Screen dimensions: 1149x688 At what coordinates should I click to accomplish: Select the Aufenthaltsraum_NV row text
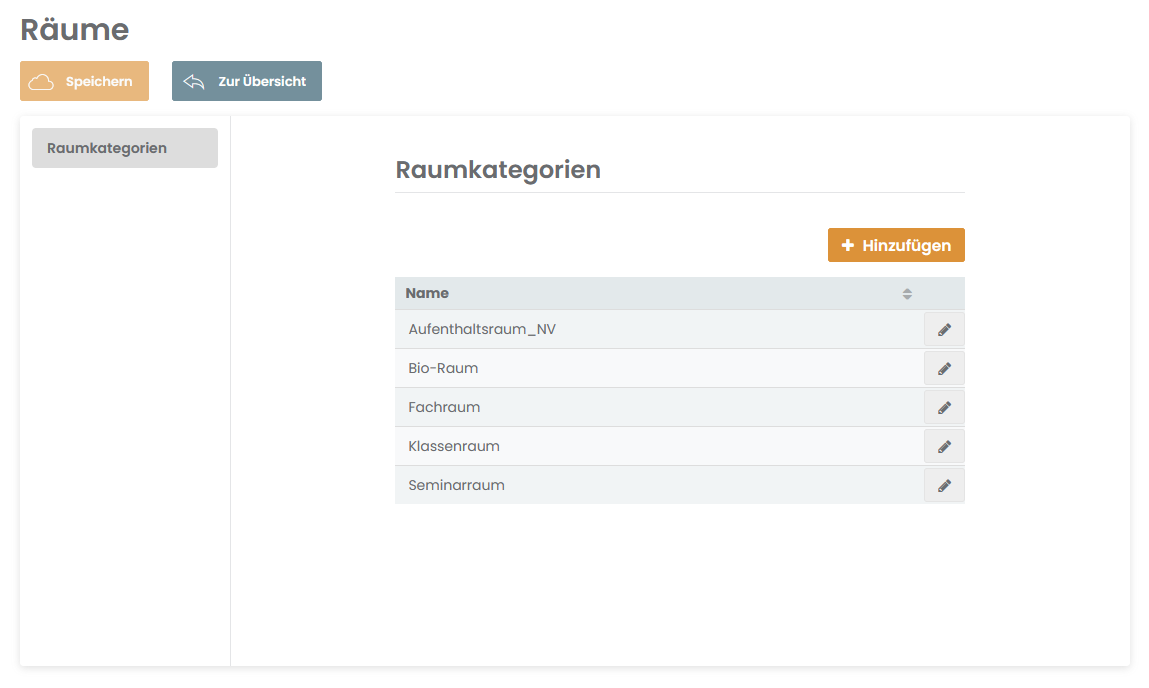point(482,330)
